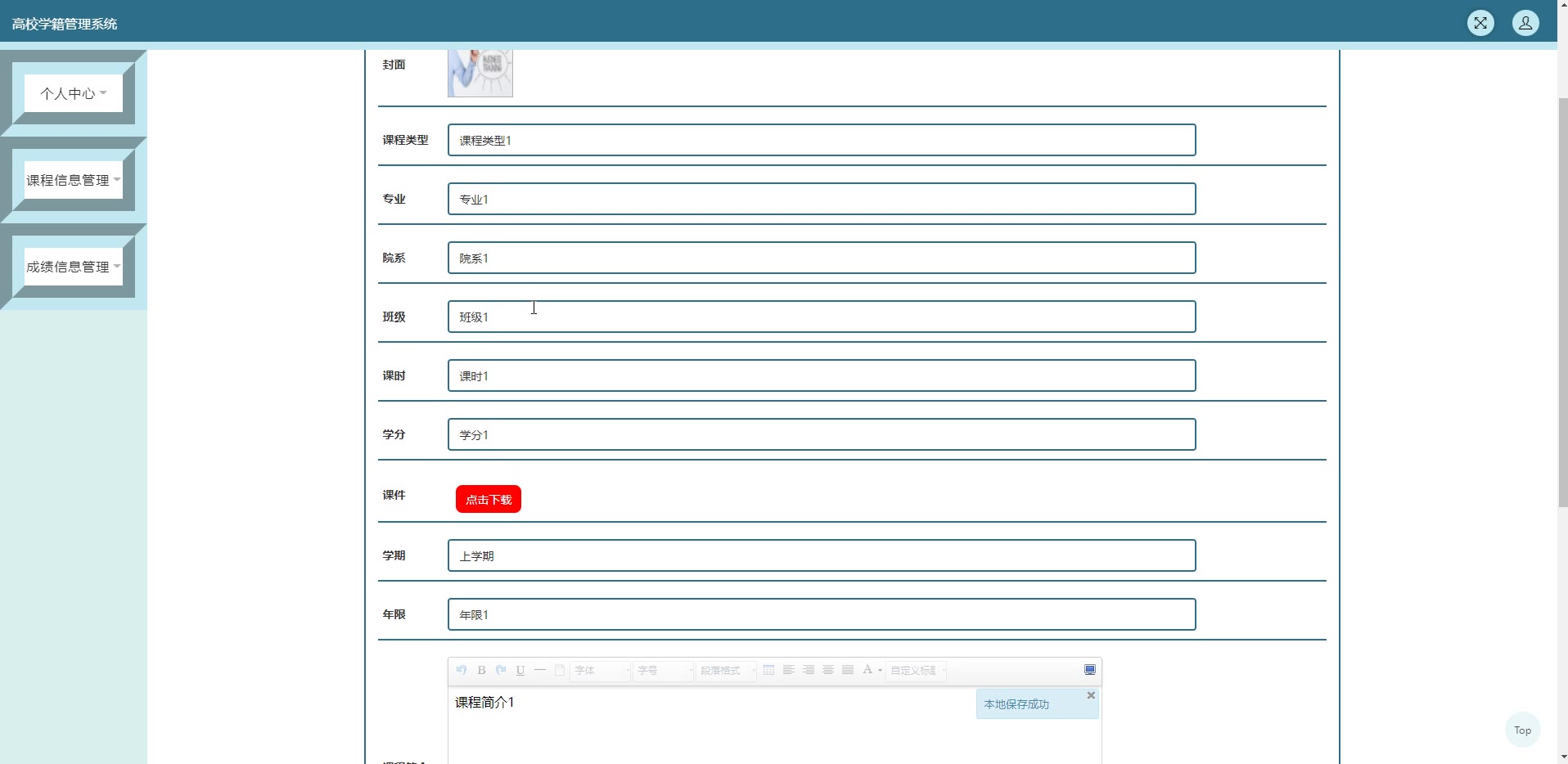Click the 高校学籍管理系统 title
Image resolution: width=1568 pixels, height=764 pixels.
(65, 25)
